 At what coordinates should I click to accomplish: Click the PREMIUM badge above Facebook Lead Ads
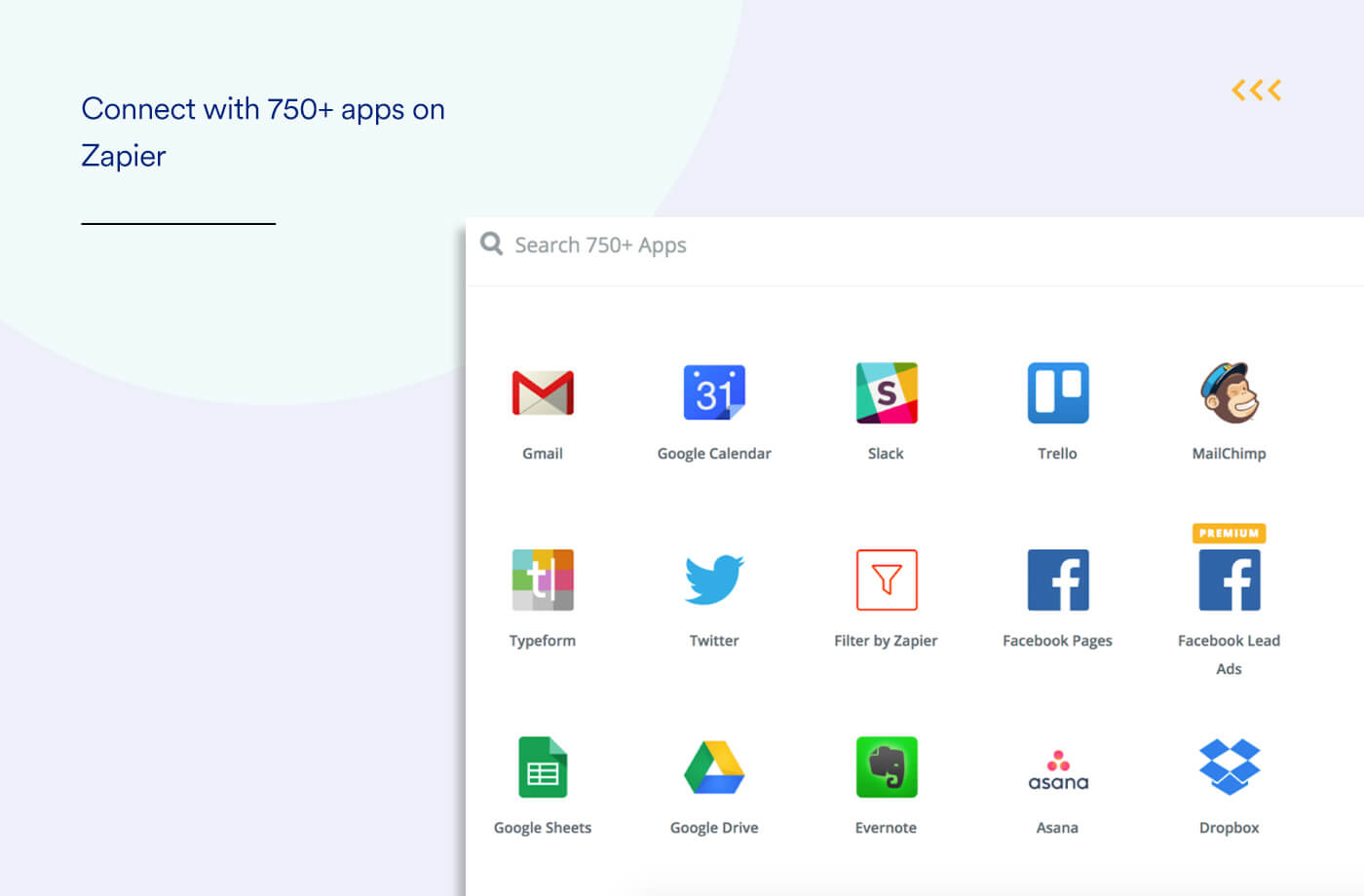tap(1229, 534)
